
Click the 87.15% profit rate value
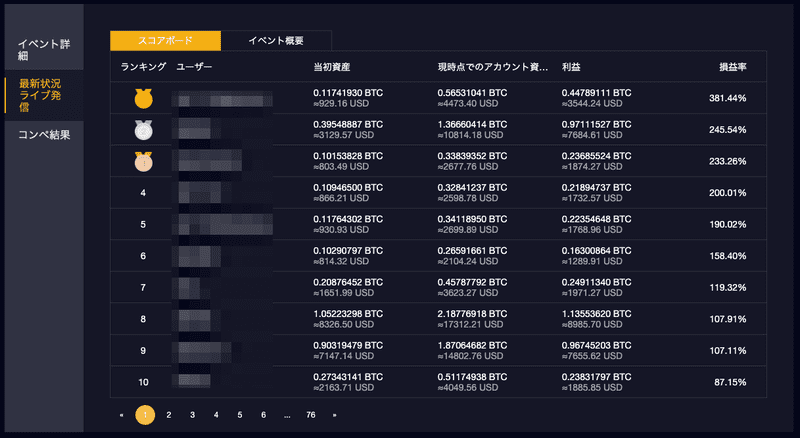[x=730, y=382]
